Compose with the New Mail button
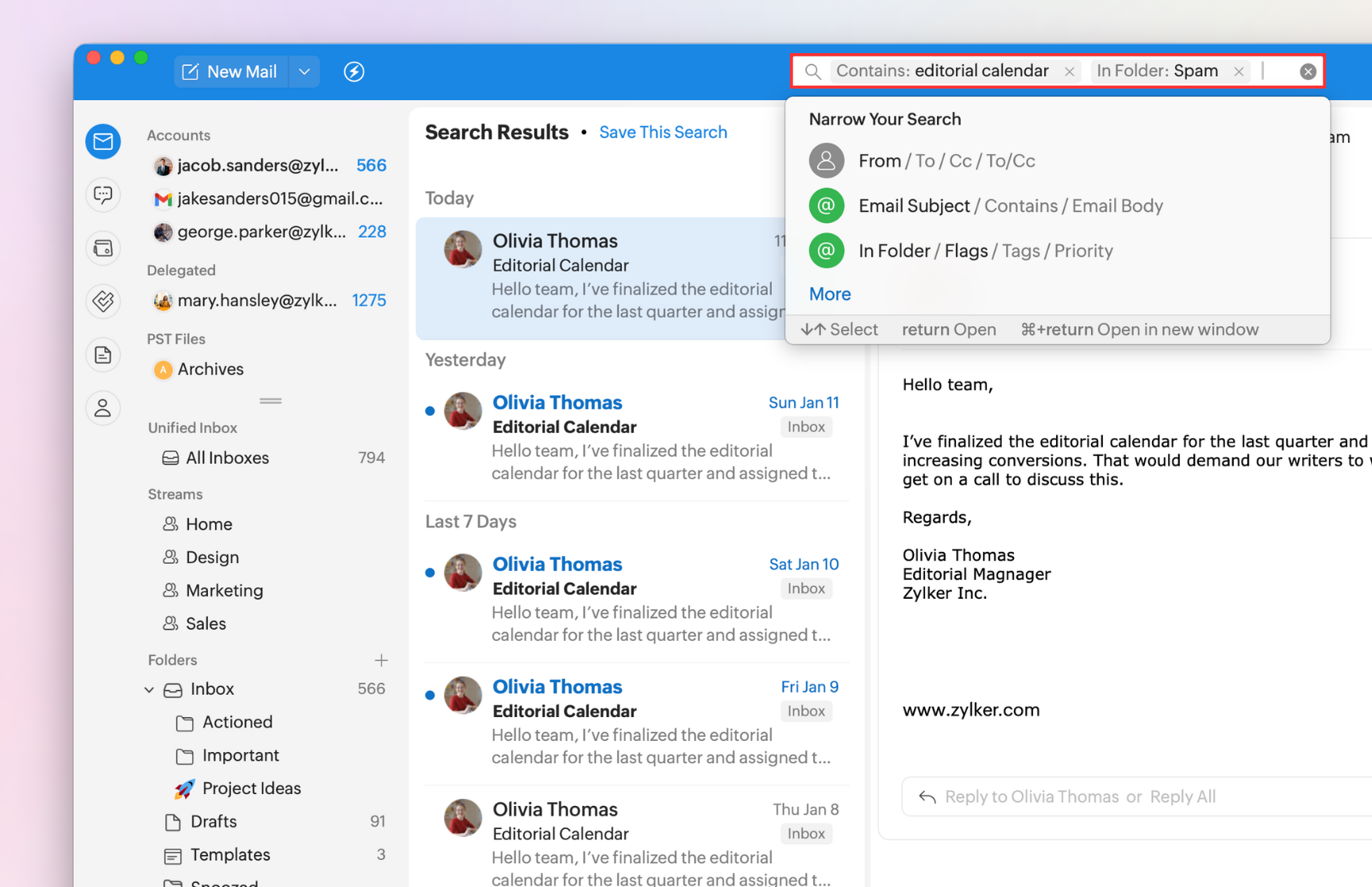The height and width of the screenshot is (887, 1372). pos(231,71)
